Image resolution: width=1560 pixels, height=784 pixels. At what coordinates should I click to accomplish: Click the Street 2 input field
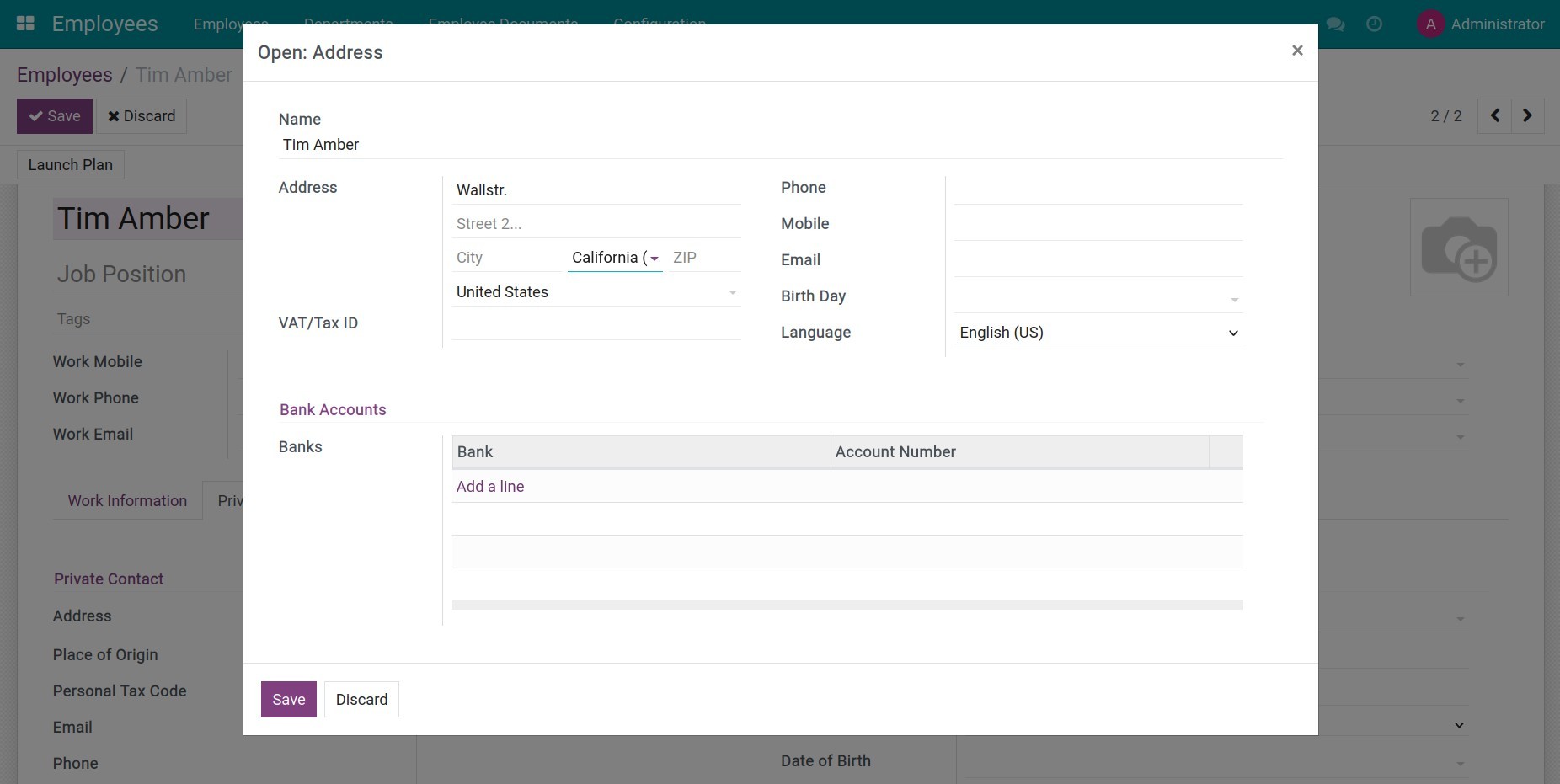coord(596,223)
